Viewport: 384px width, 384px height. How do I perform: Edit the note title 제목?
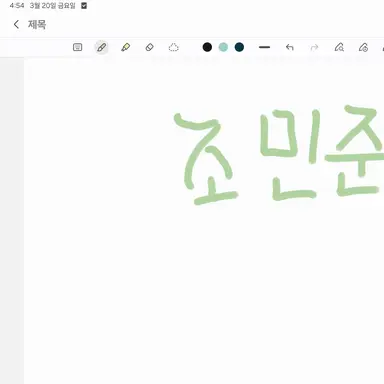[37, 24]
